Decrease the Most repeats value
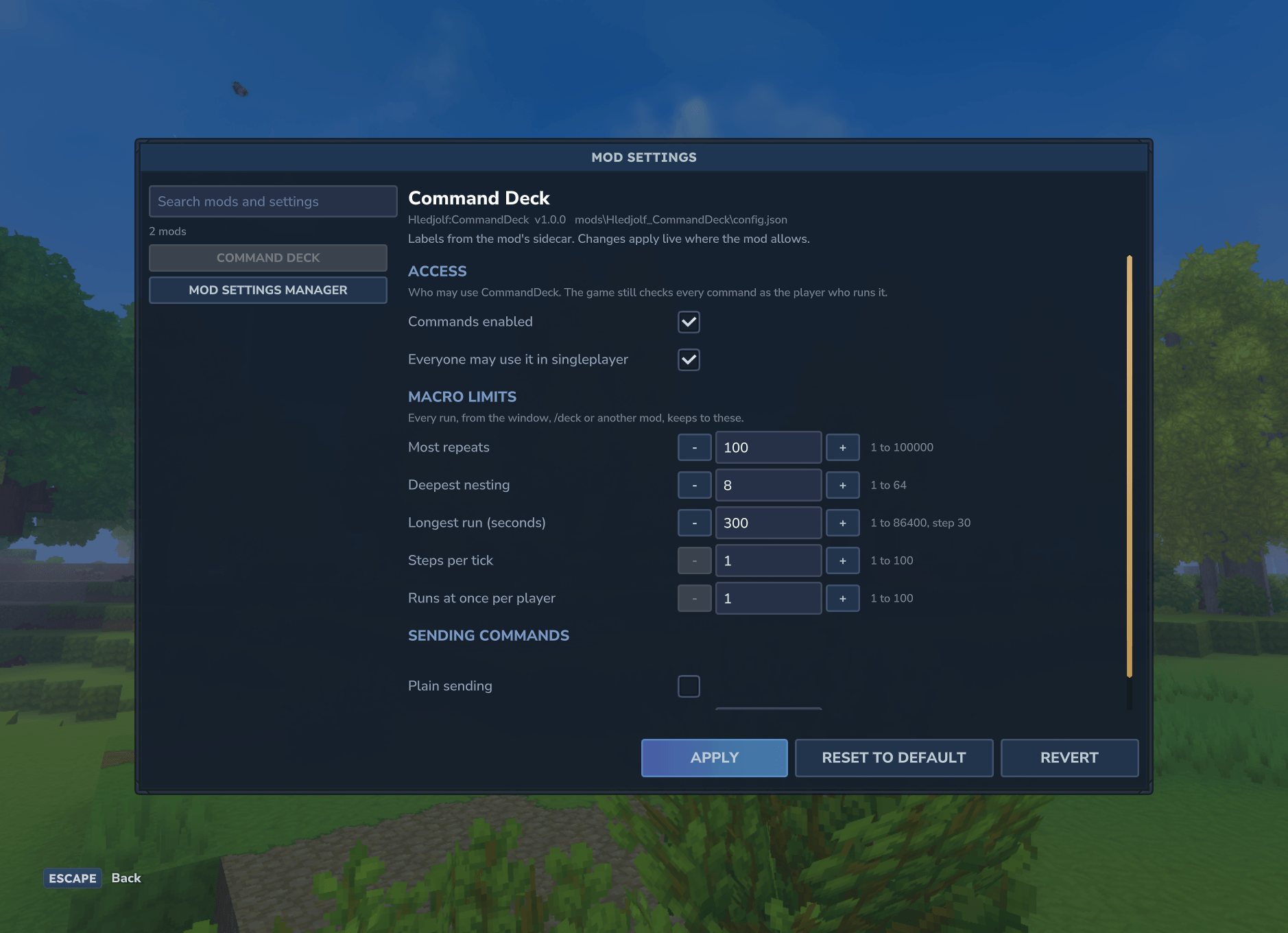Screen dimensions: 1288x933 (x=694, y=447)
